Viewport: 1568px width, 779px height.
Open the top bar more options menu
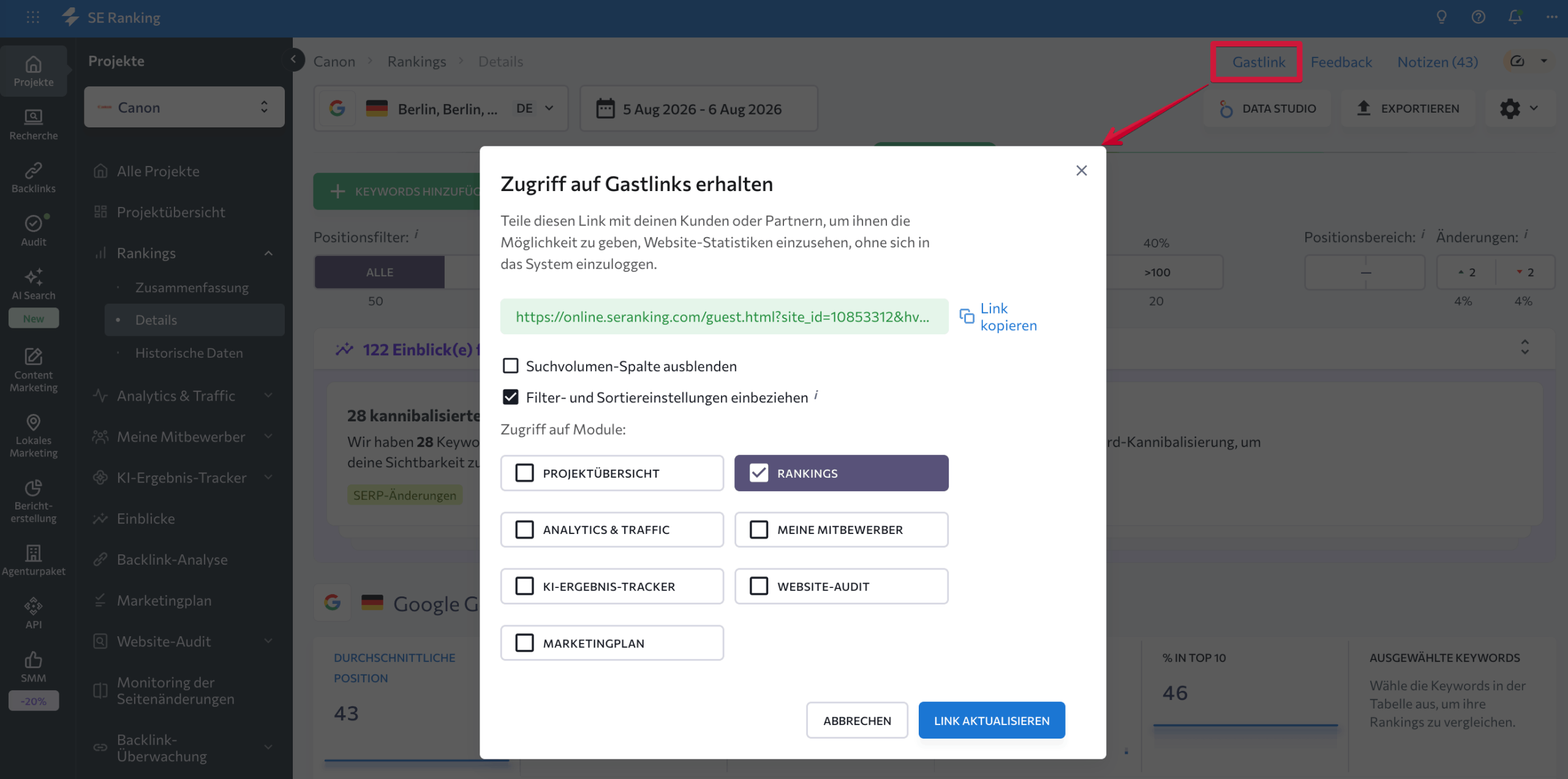[1551, 17]
